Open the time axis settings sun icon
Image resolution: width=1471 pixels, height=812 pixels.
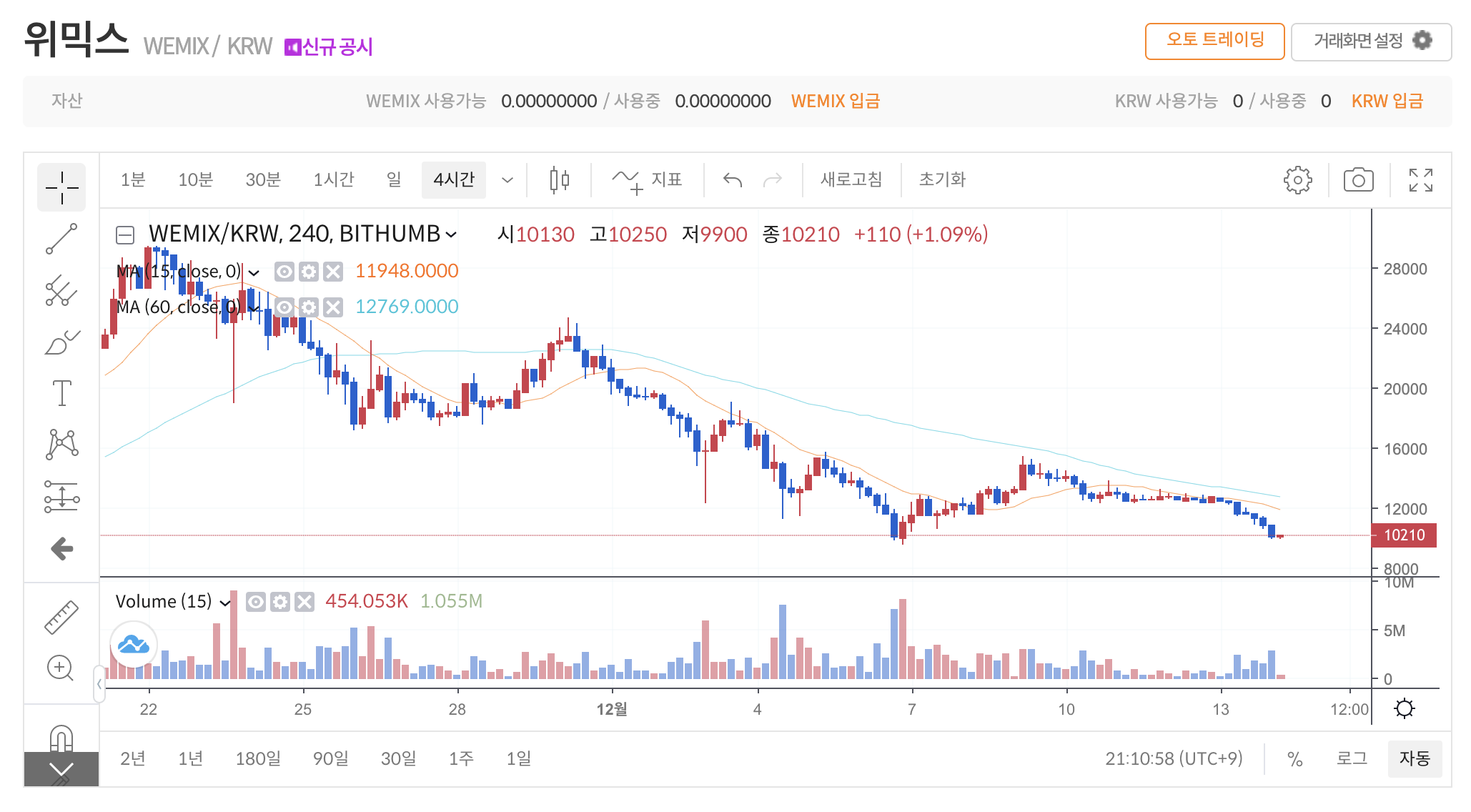click(x=1405, y=708)
